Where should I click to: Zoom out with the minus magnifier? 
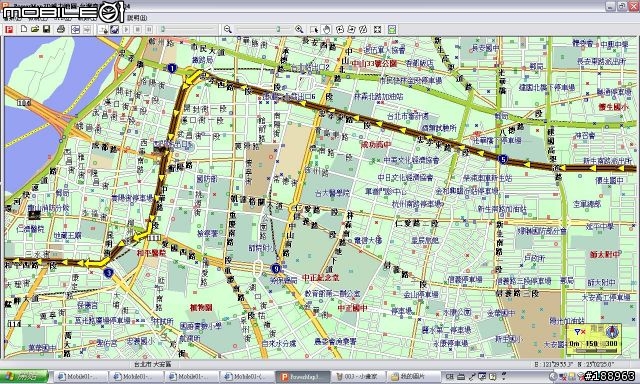228,29
